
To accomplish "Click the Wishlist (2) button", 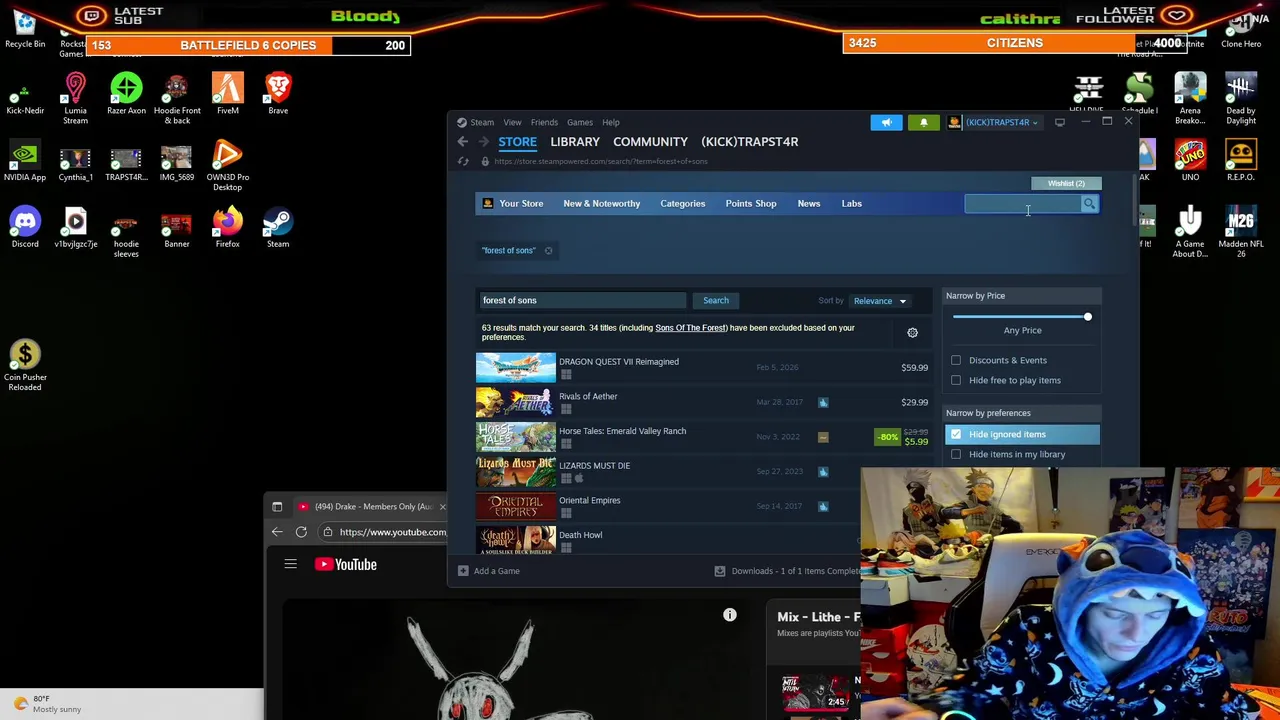I will [x=1066, y=183].
